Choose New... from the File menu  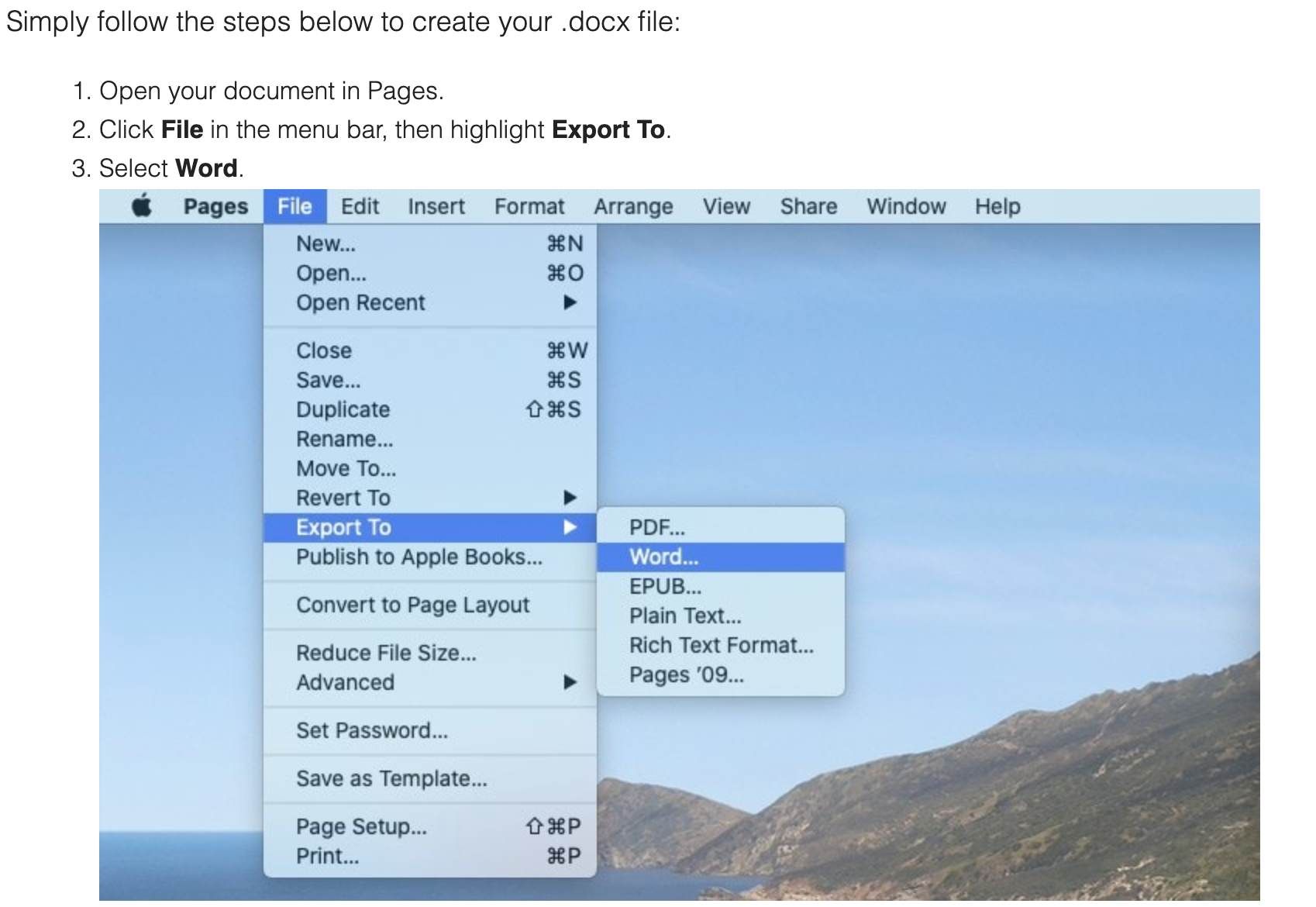coord(430,243)
